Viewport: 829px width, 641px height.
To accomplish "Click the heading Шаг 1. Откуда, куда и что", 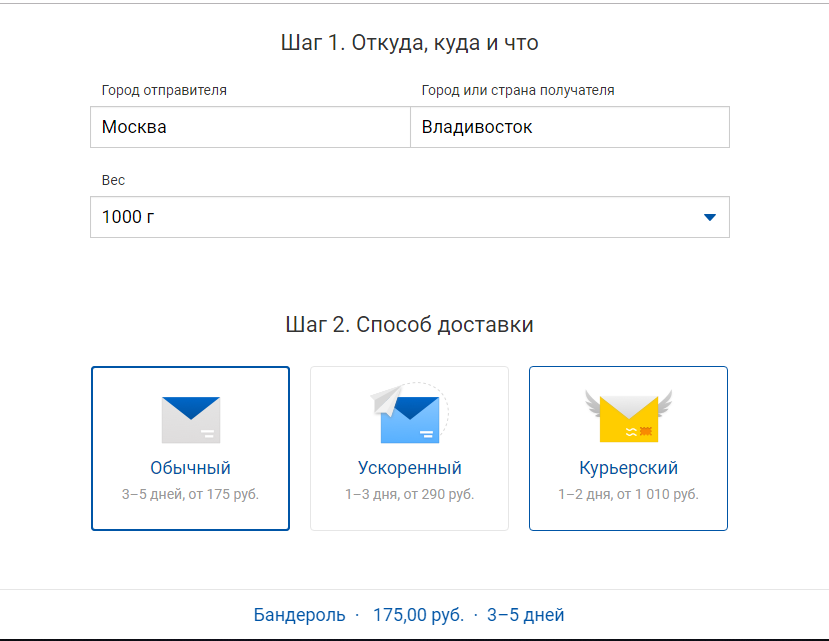I will click(409, 43).
